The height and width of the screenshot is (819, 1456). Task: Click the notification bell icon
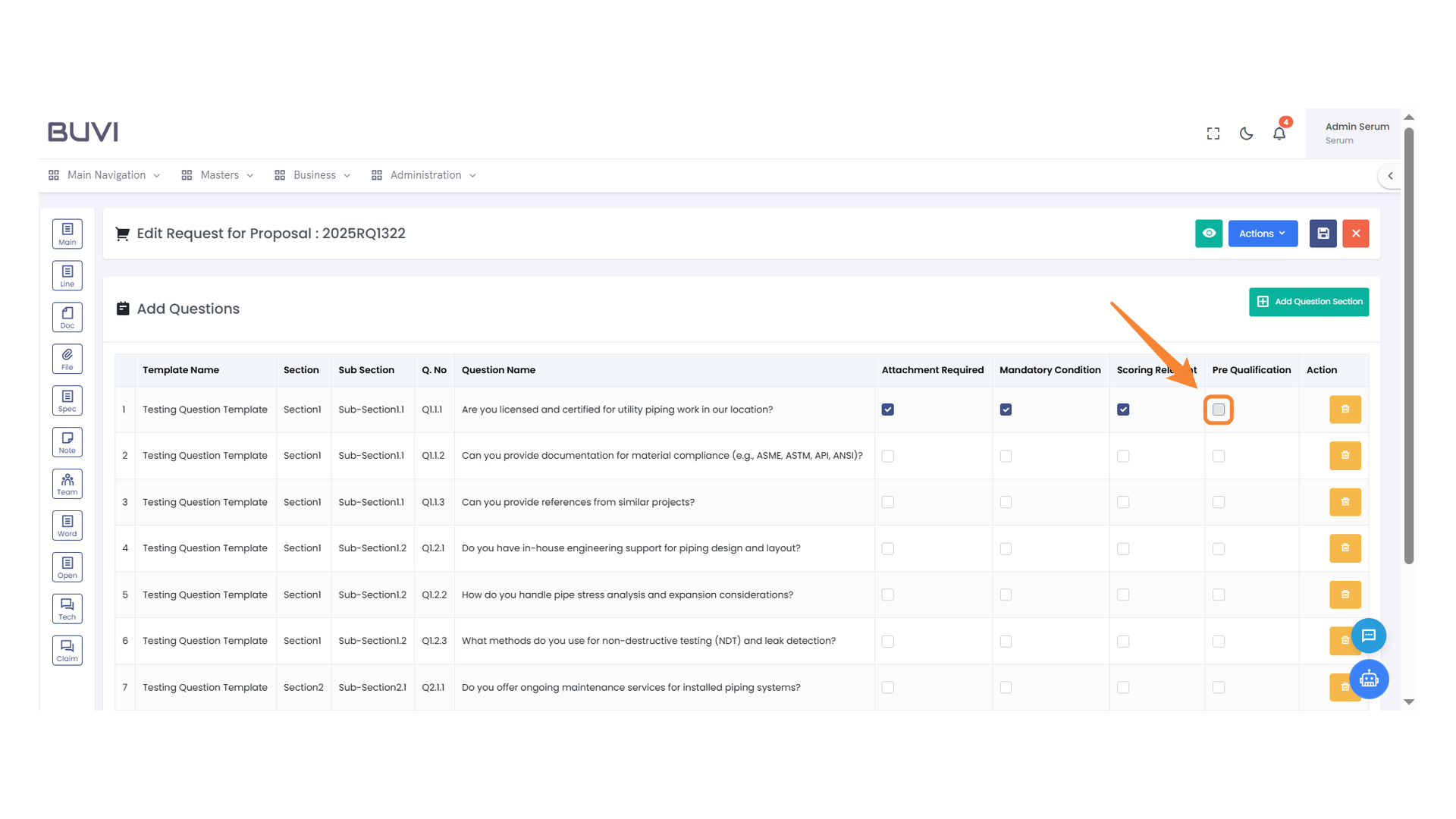[x=1279, y=133]
